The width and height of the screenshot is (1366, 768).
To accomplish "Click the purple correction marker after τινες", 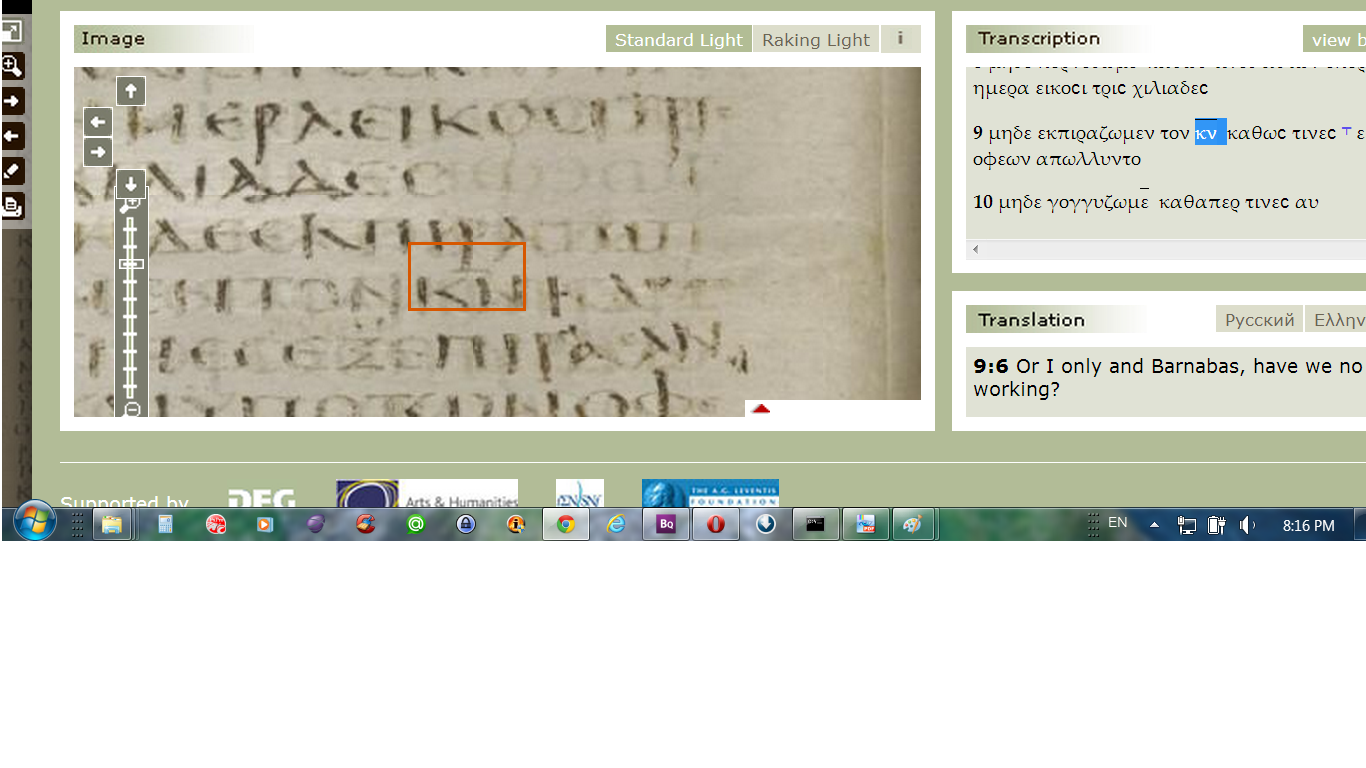I will [x=1346, y=131].
